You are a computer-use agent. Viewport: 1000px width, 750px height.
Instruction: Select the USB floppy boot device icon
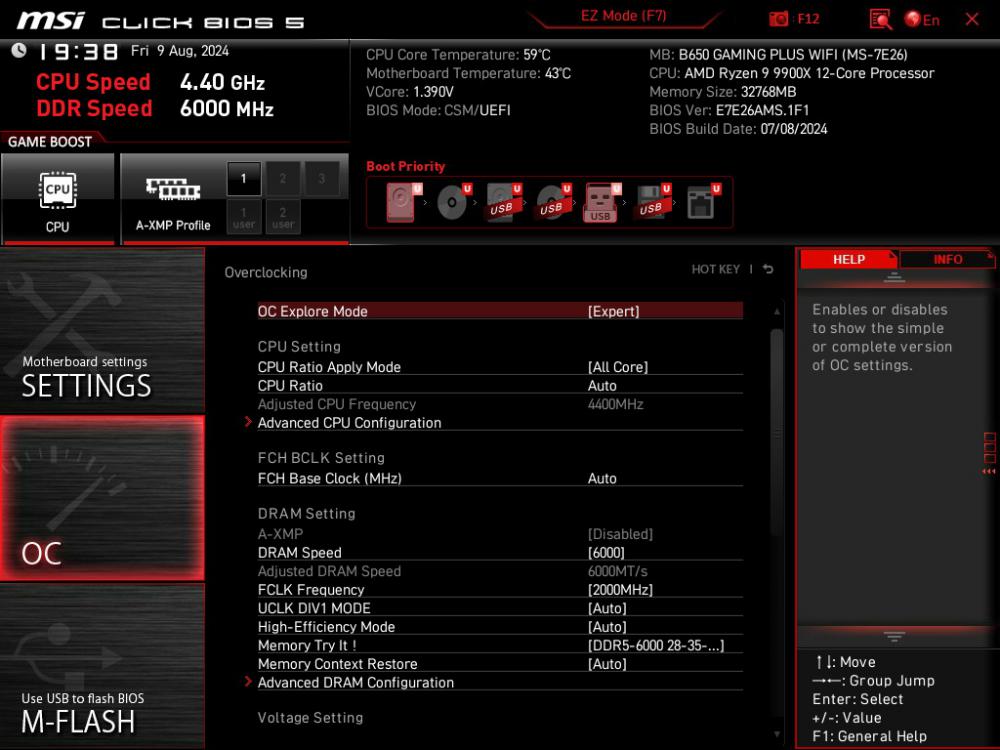652,202
